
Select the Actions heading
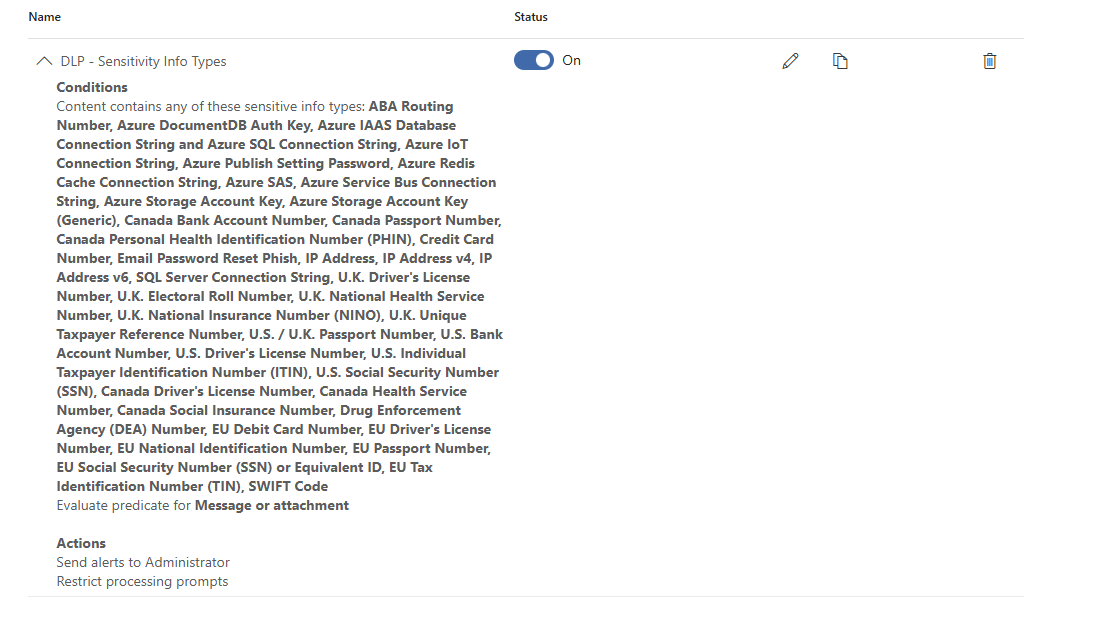click(x=81, y=543)
